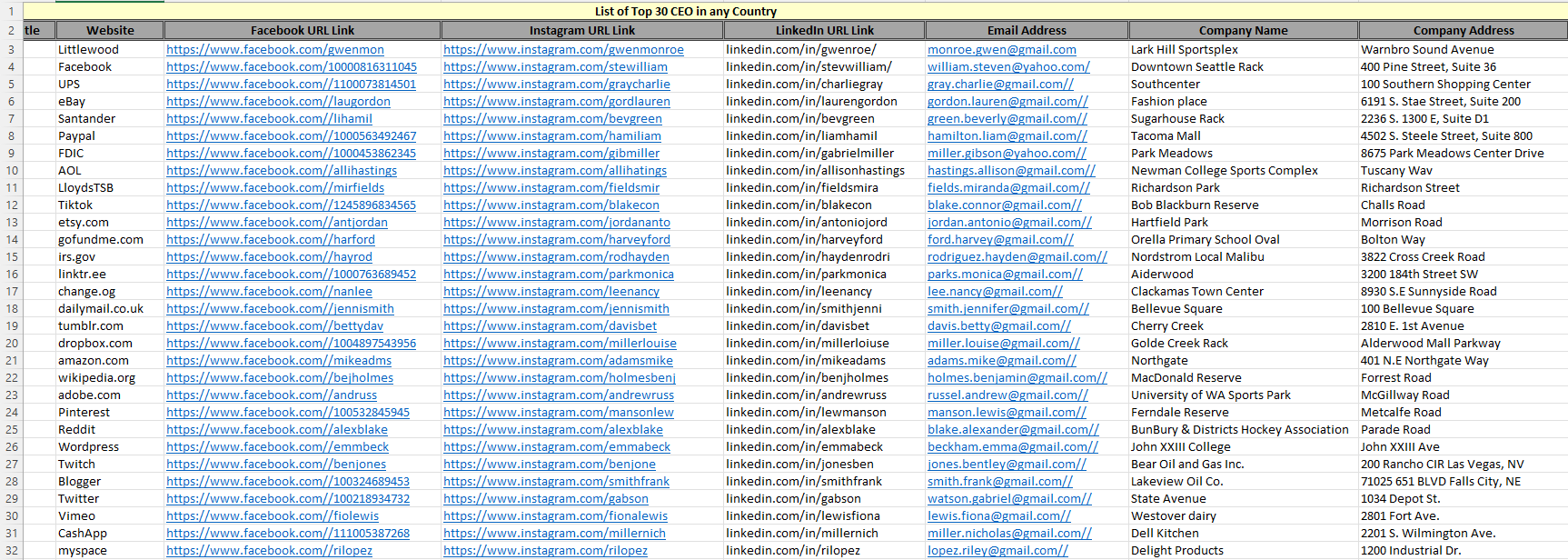Select the Website column header cell
The image size is (1568, 560).
click(x=110, y=30)
